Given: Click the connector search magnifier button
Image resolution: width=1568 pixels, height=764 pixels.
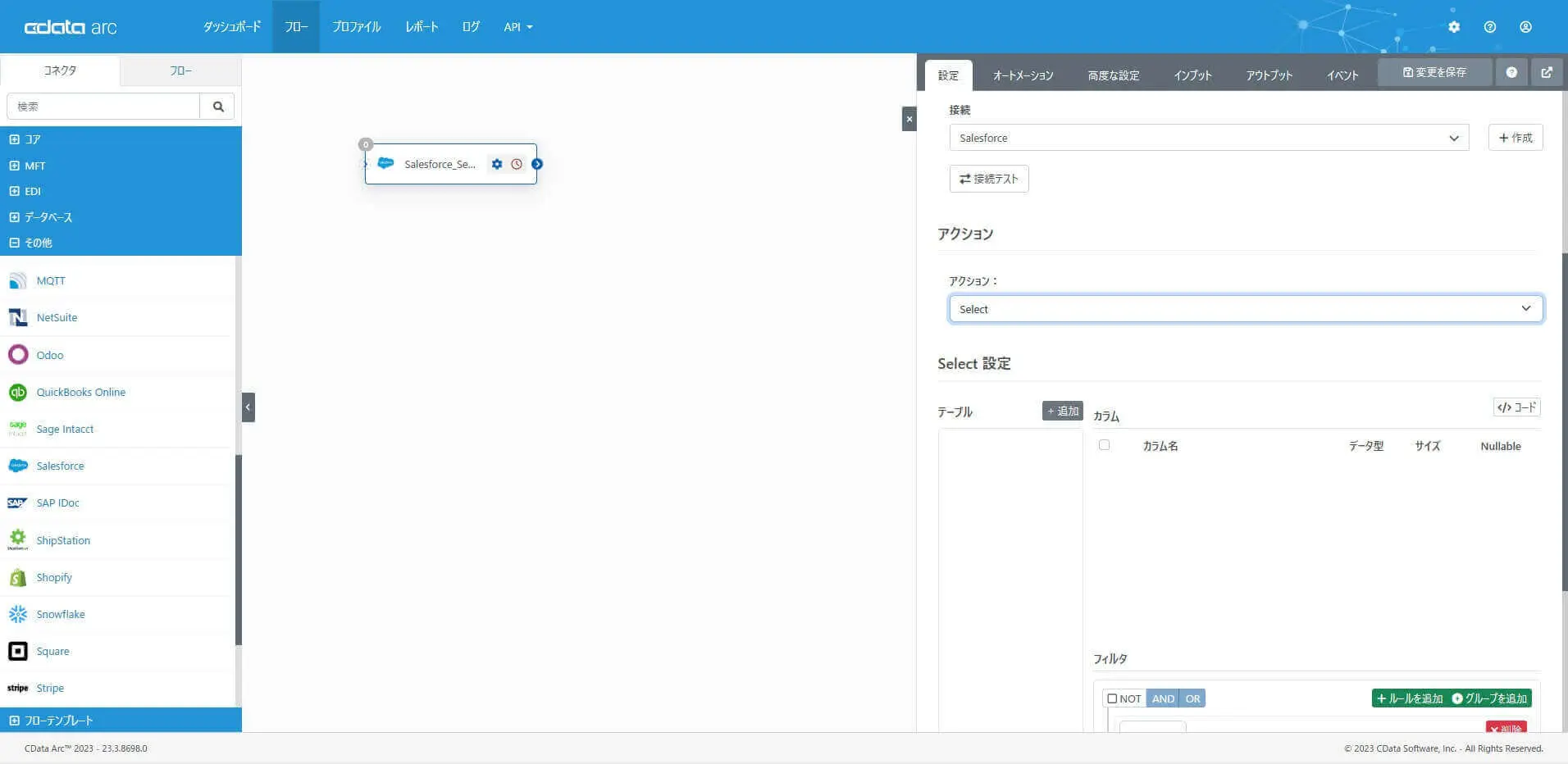Looking at the screenshot, I should point(218,107).
